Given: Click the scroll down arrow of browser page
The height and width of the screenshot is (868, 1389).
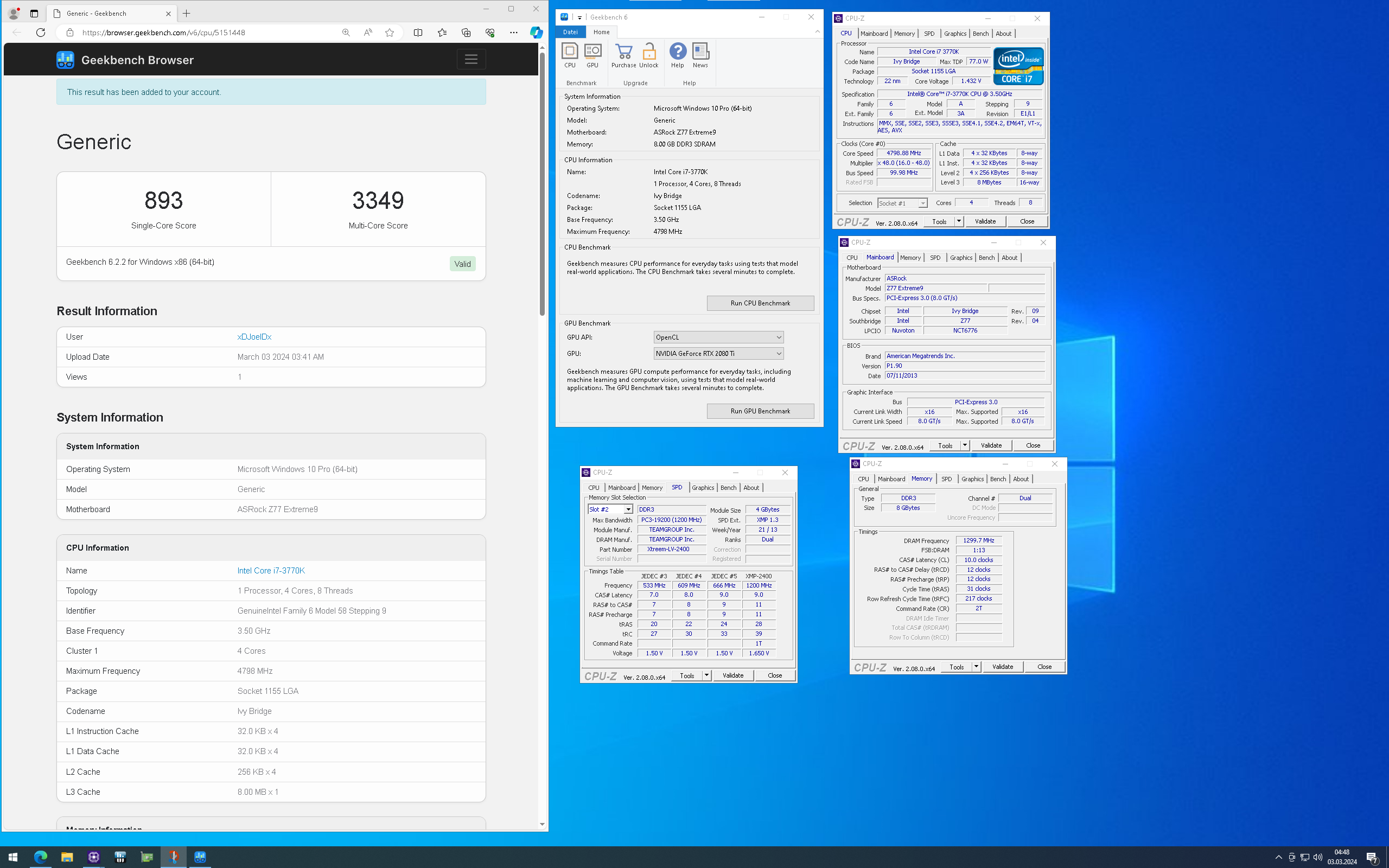Looking at the screenshot, I should (x=542, y=825).
